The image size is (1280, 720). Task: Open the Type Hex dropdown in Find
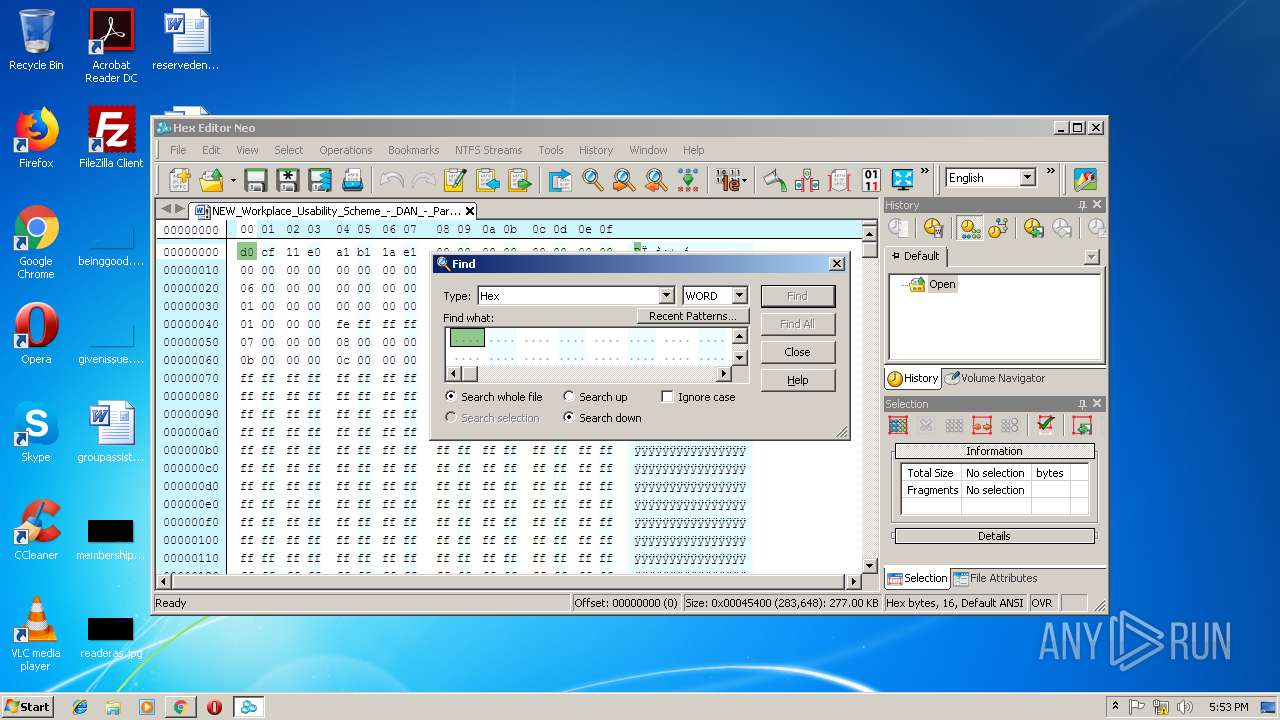click(x=667, y=296)
